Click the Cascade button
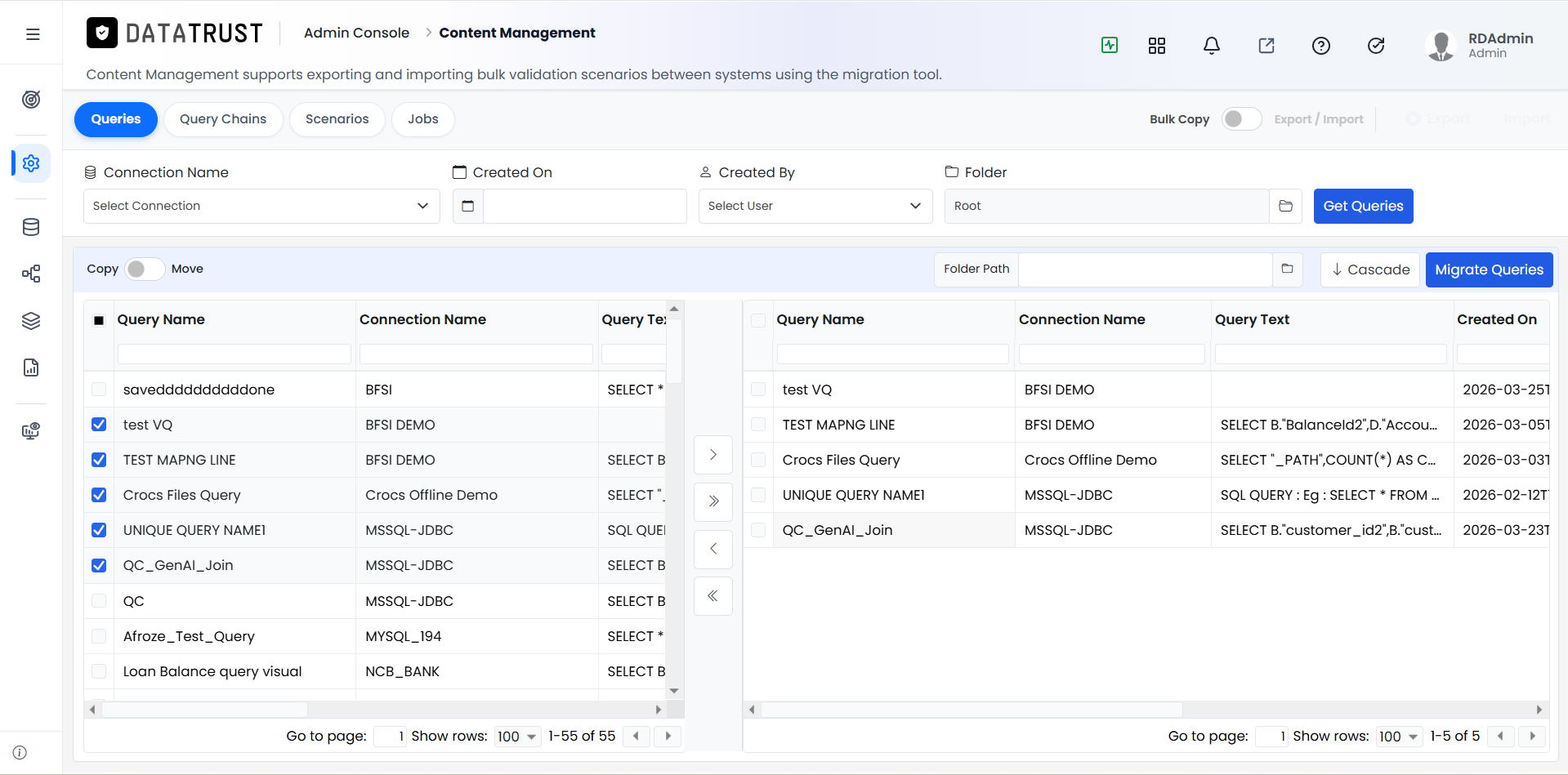This screenshot has height=775, width=1568. point(1370,269)
